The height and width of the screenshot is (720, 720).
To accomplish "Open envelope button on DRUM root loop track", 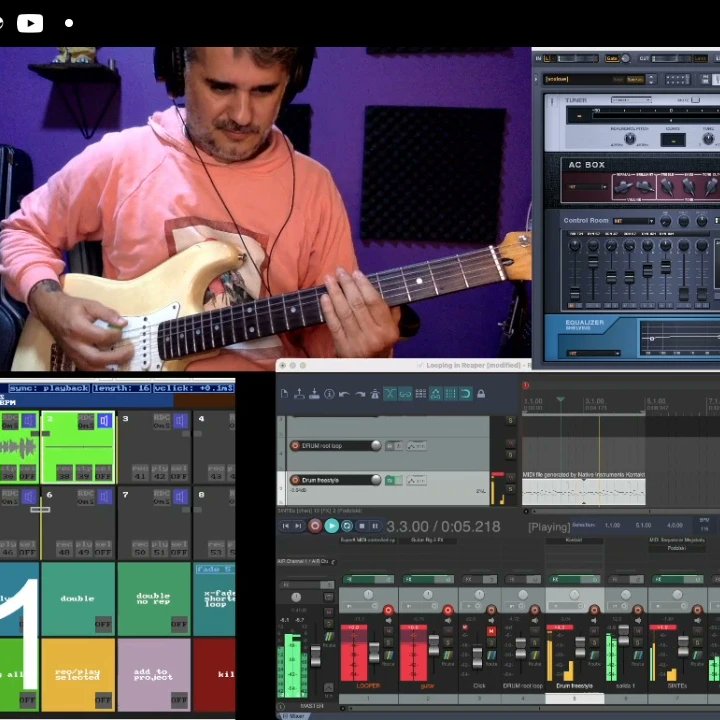I will coord(416,445).
